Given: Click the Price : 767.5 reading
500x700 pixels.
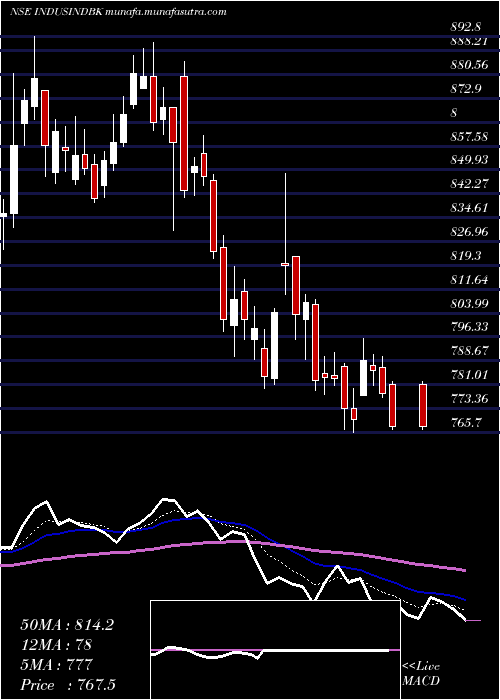Looking at the screenshot, I should tap(70, 685).
